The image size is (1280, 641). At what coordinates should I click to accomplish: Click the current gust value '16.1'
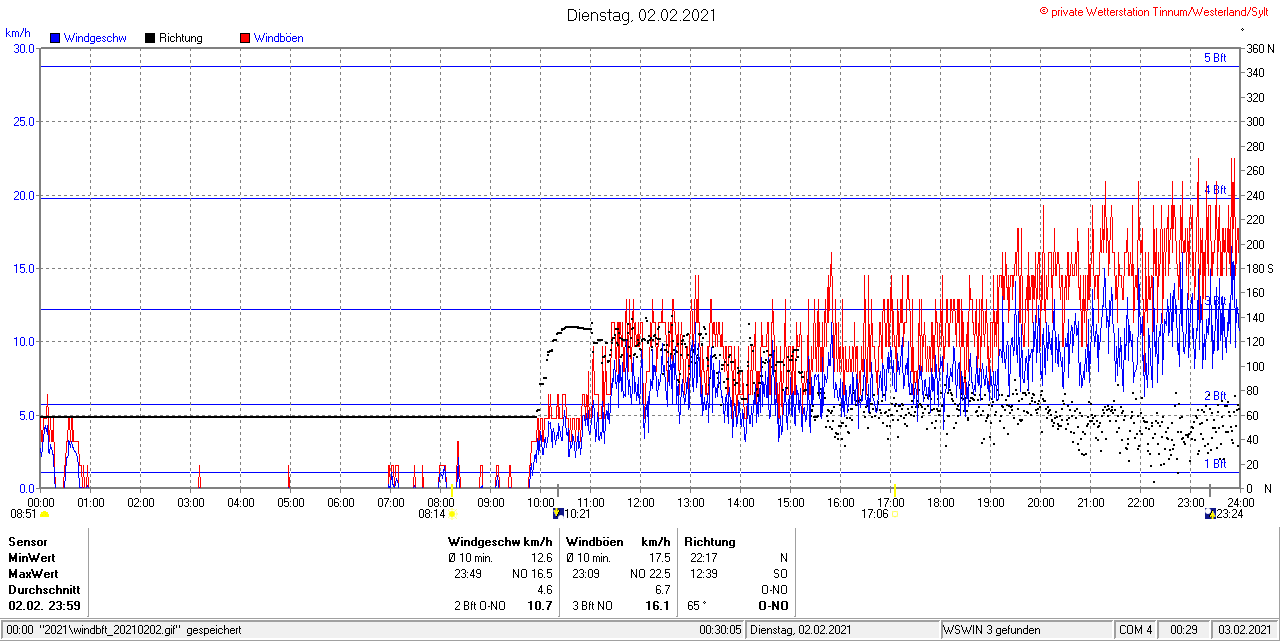coord(657,606)
